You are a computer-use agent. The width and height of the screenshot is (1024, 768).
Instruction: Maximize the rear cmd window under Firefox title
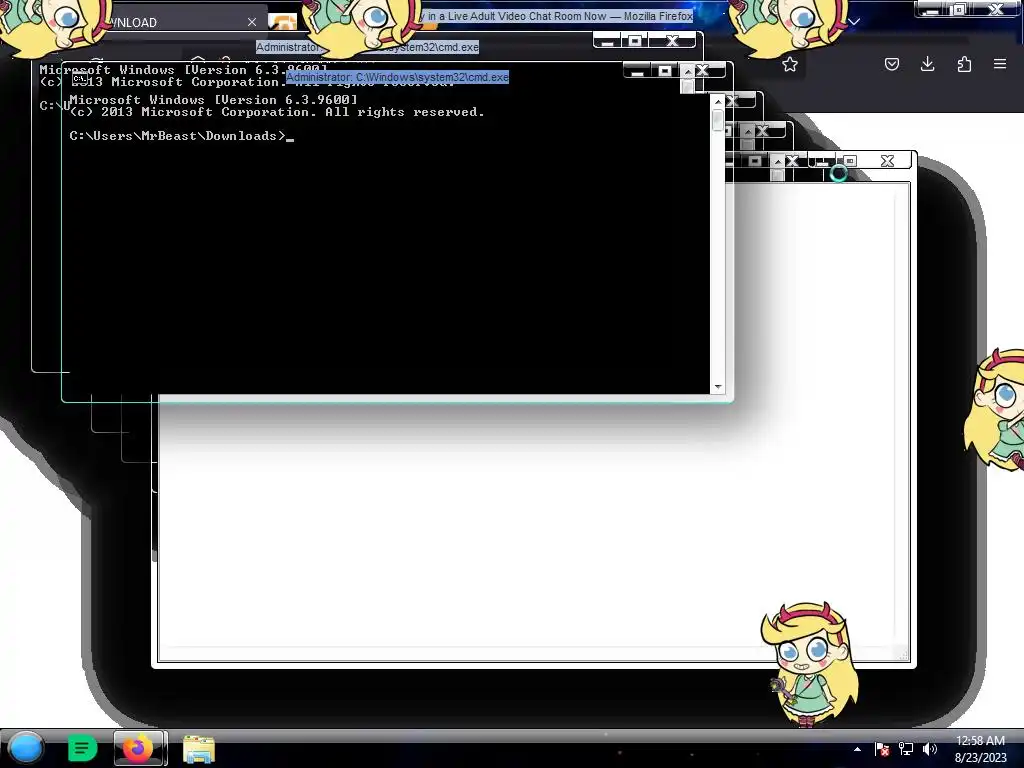[x=635, y=41]
